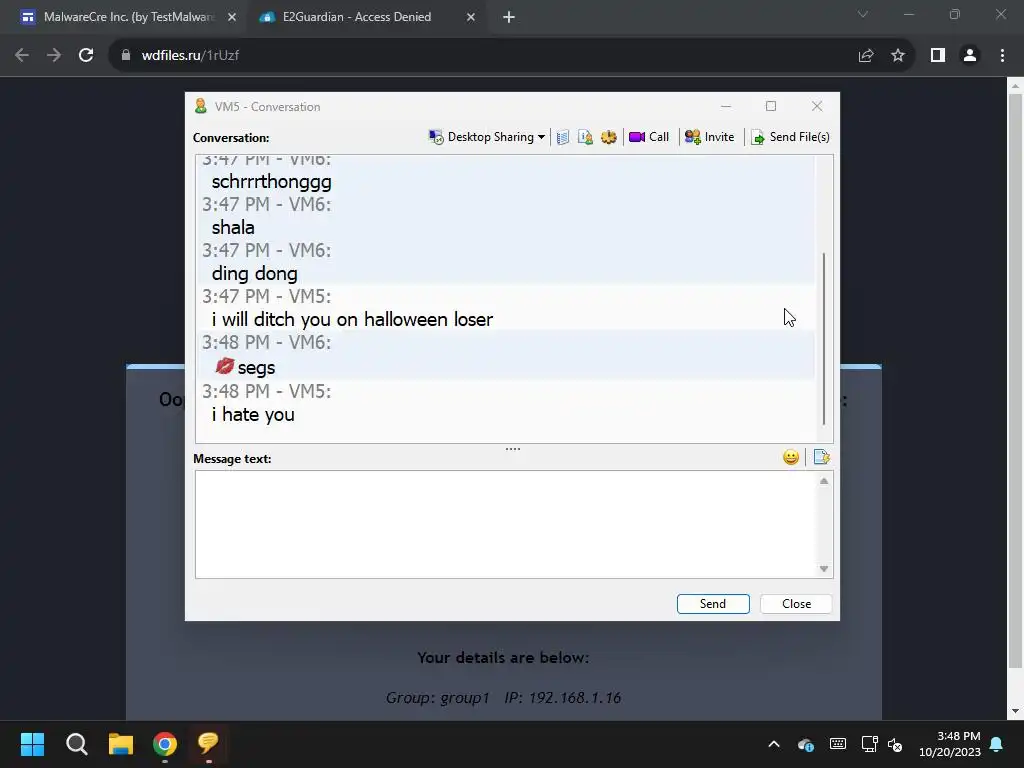Image resolution: width=1024 pixels, height=768 pixels.
Task: Click Chrome tab search chevron
Action: [863, 14]
